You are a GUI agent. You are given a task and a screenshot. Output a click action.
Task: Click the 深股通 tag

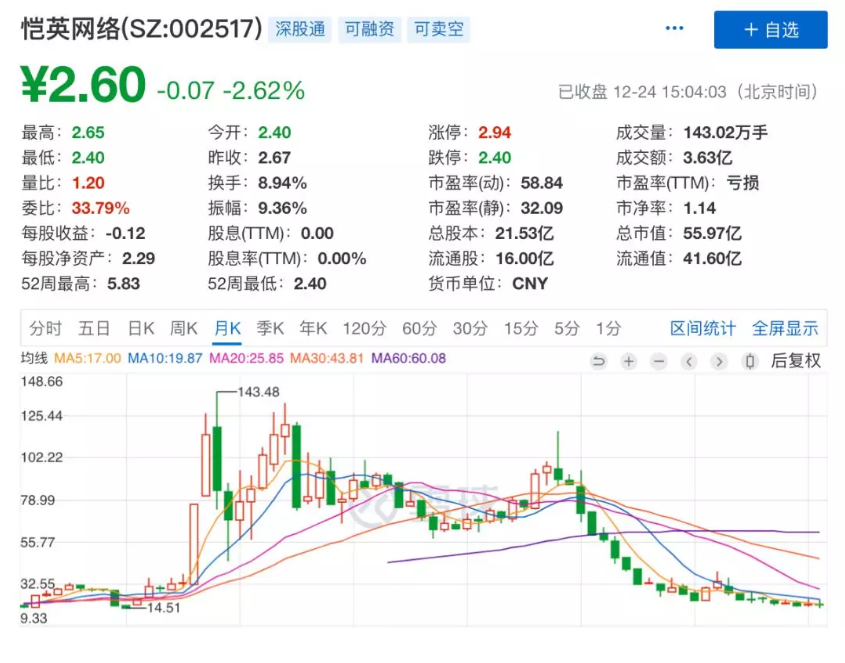click(x=300, y=29)
